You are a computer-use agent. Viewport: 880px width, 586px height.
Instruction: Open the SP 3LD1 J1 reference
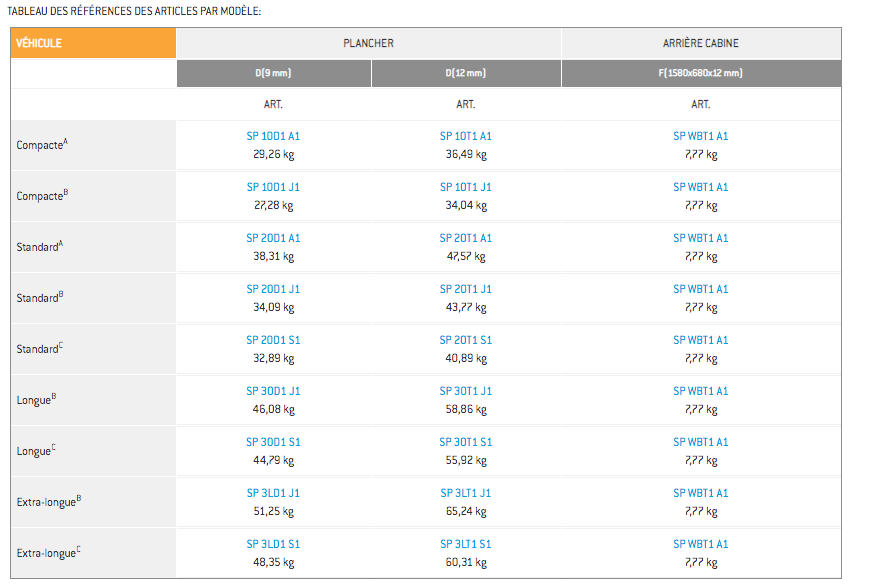pos(273,493)
